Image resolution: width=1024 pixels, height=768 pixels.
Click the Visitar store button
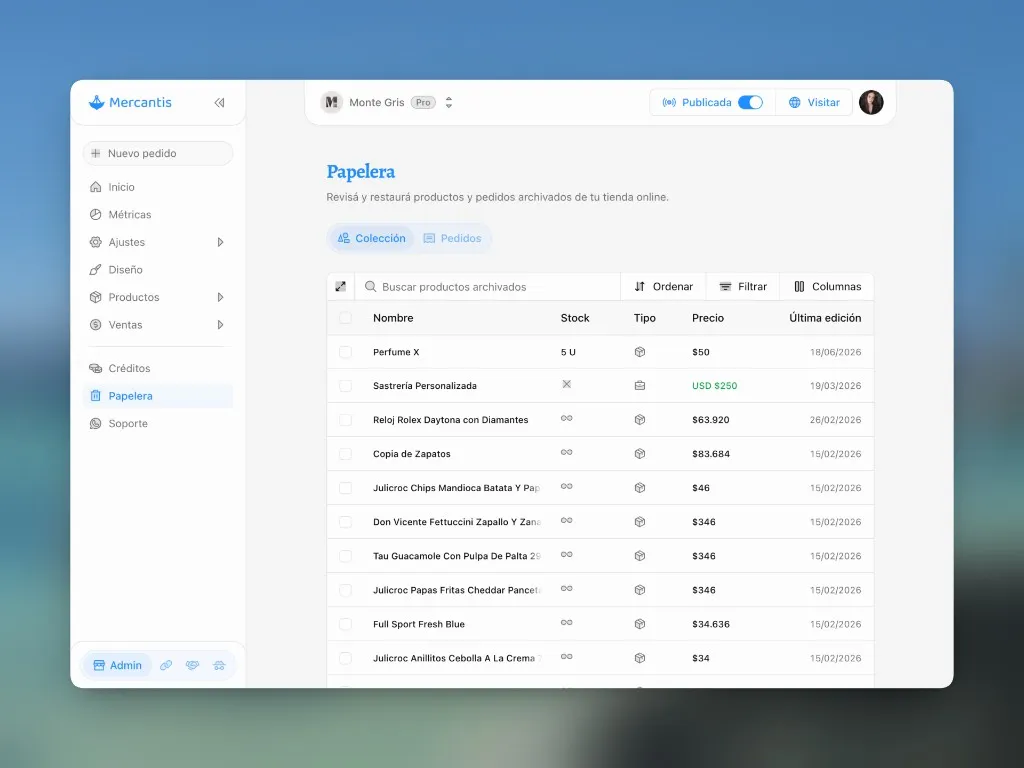point(814,103)
